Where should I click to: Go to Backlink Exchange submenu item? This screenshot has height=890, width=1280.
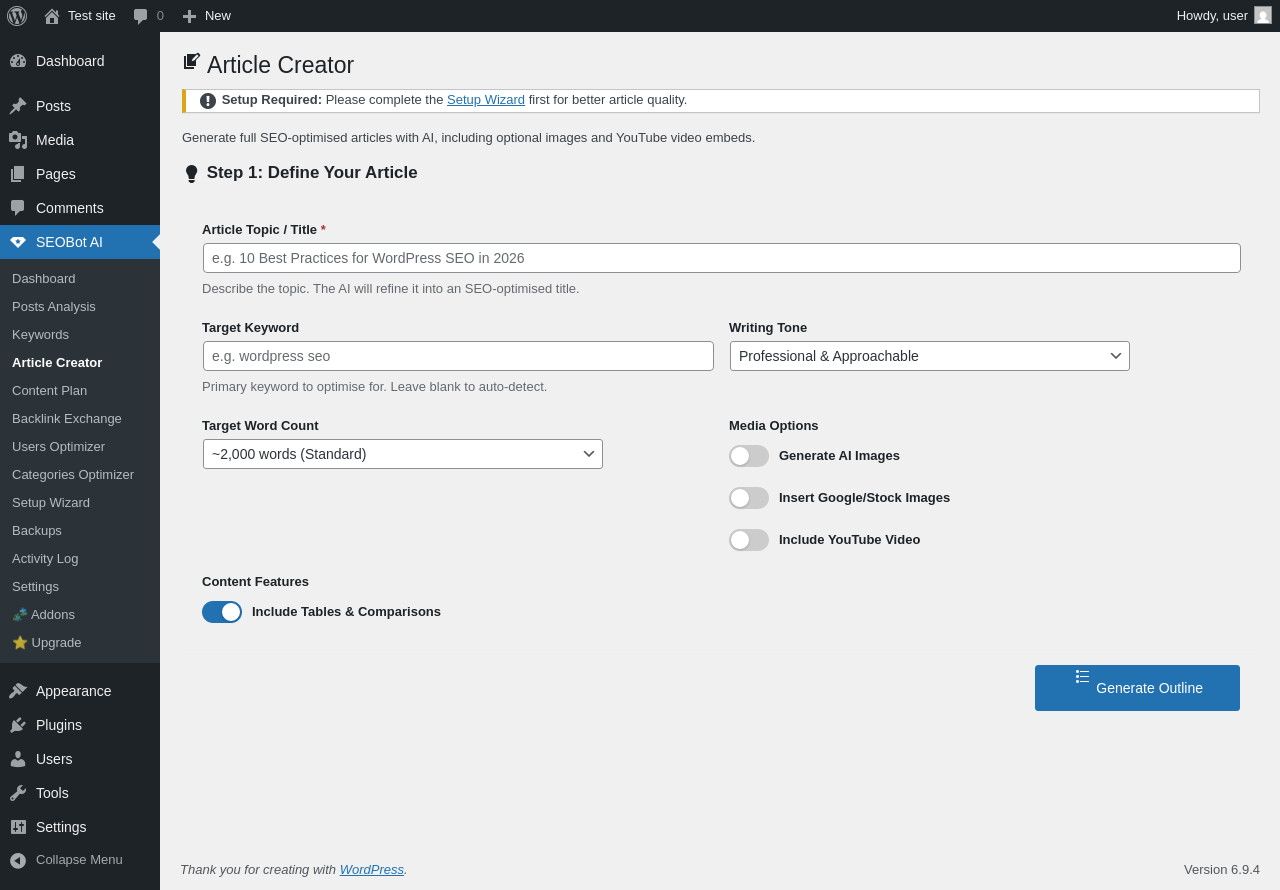(67, 419)
